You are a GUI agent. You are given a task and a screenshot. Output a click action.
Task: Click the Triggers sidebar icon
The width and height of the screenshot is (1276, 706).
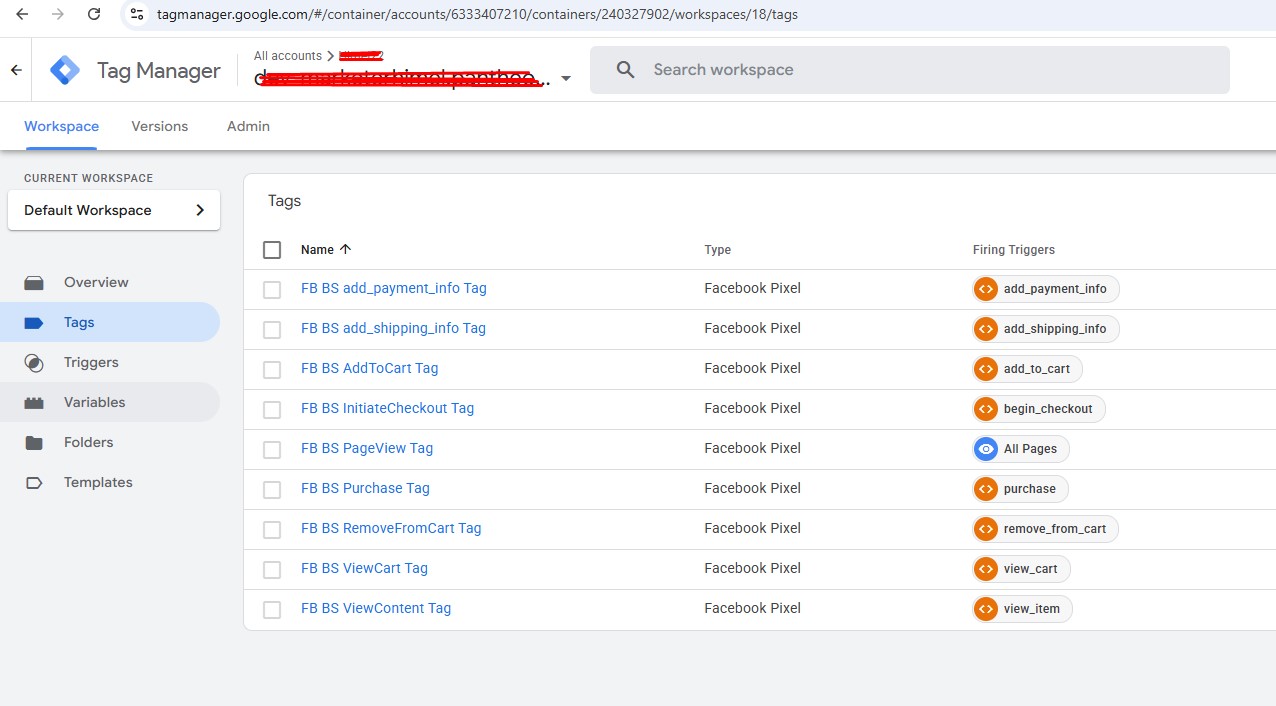tap(34, 363)
